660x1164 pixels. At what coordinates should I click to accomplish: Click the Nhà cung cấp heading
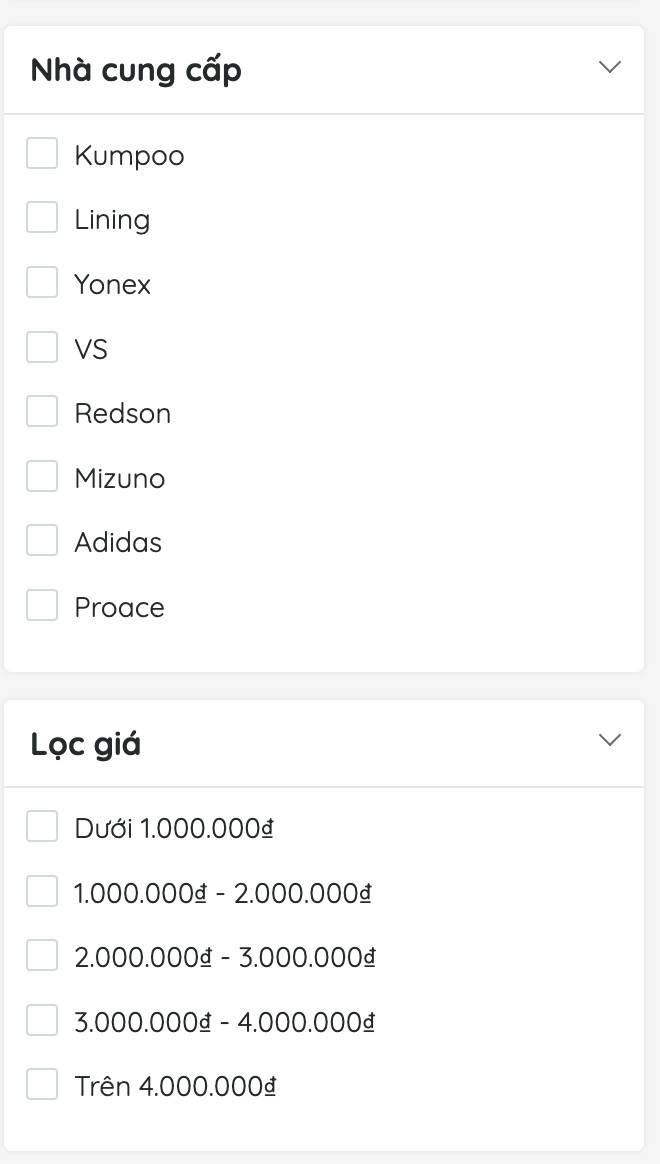click(x=136, y=71)
